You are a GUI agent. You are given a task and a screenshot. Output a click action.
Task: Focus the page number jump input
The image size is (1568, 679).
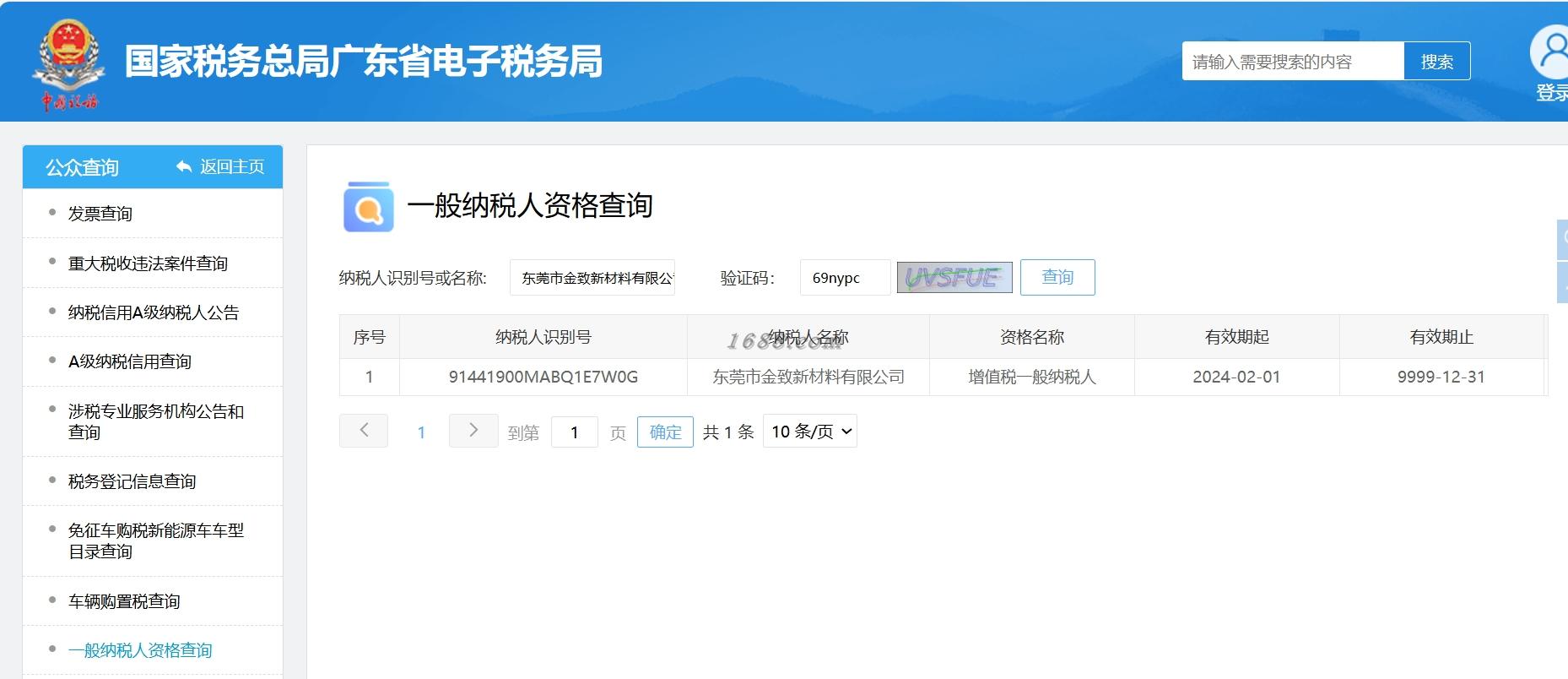[x=575, y=432]
